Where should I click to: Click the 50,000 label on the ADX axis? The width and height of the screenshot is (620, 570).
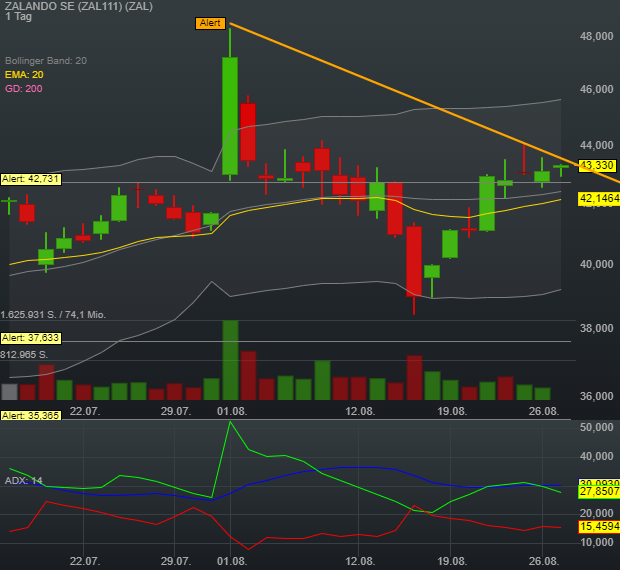point(596,427)
